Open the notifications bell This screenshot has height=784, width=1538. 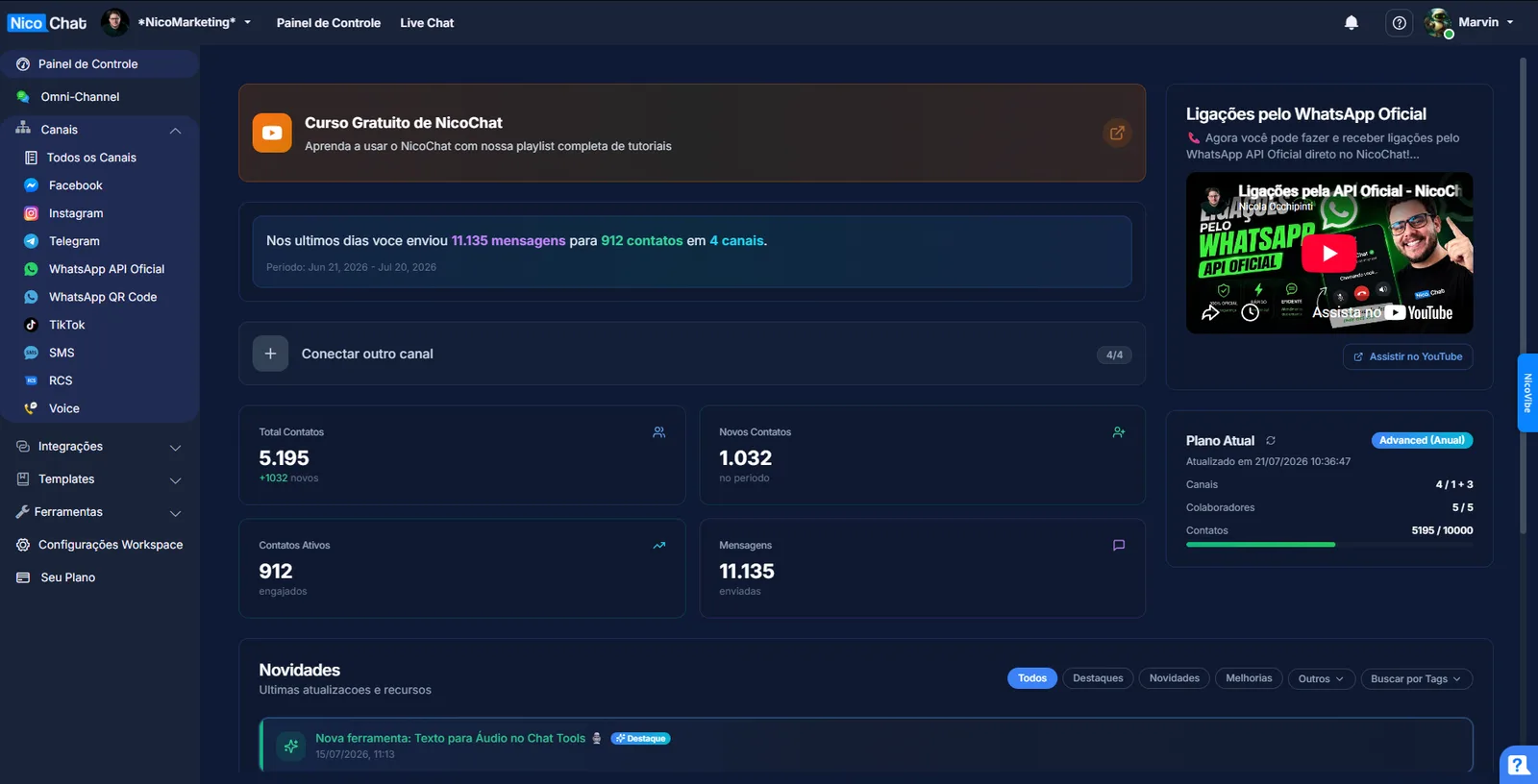[x=1352, y=23]
